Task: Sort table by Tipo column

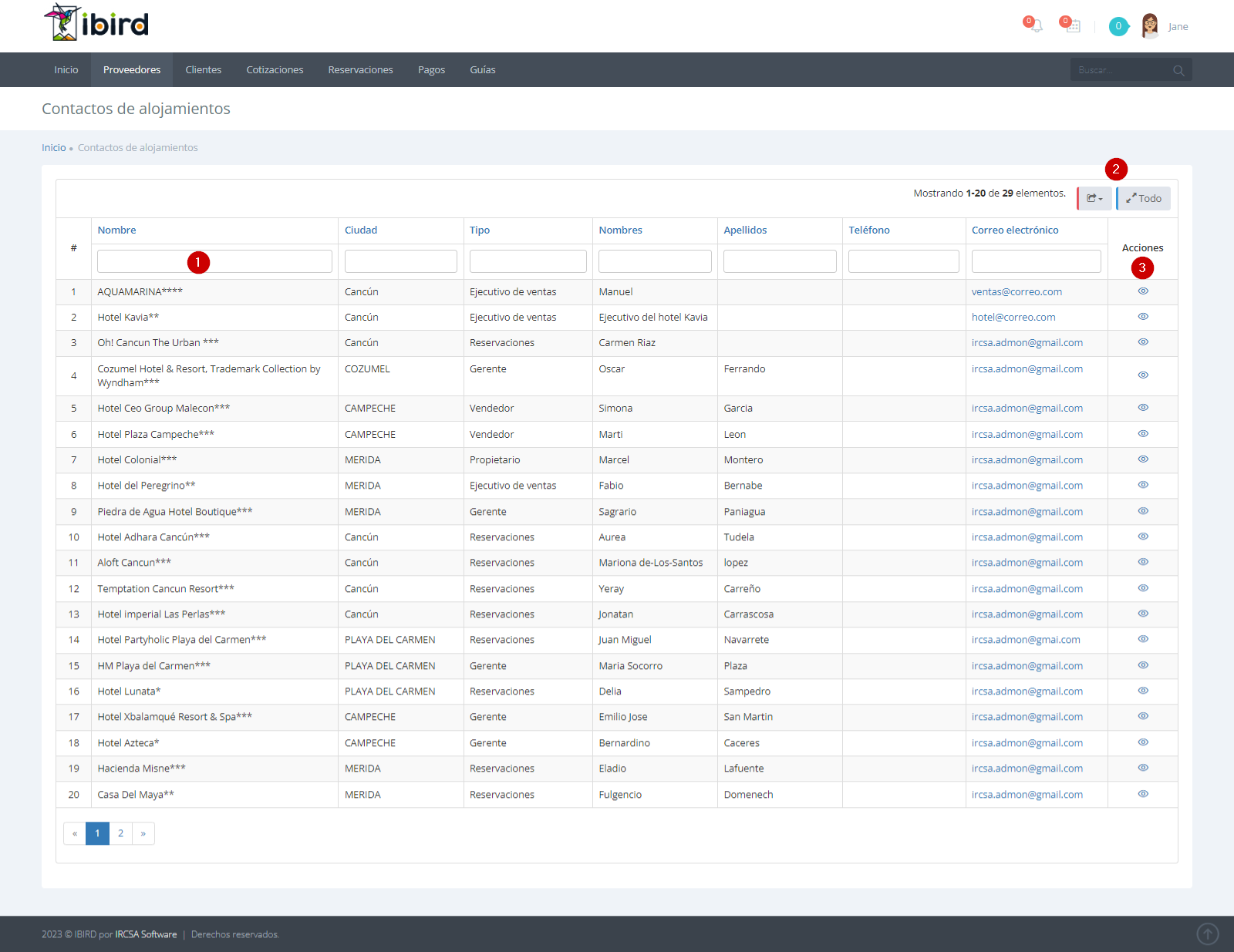Action: 480,230
